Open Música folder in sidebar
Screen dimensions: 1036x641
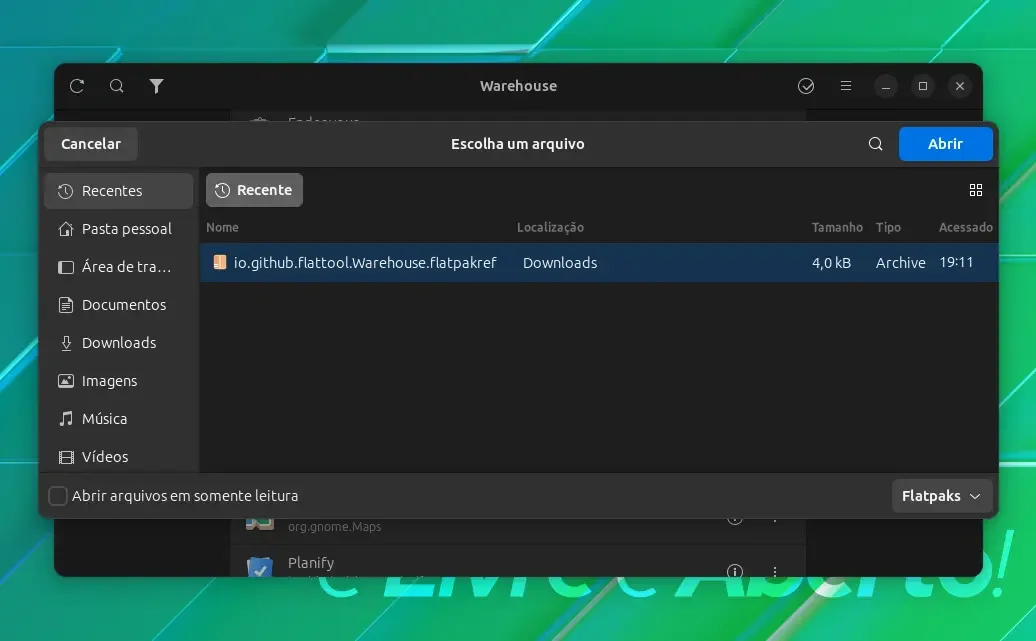(119, 419)
